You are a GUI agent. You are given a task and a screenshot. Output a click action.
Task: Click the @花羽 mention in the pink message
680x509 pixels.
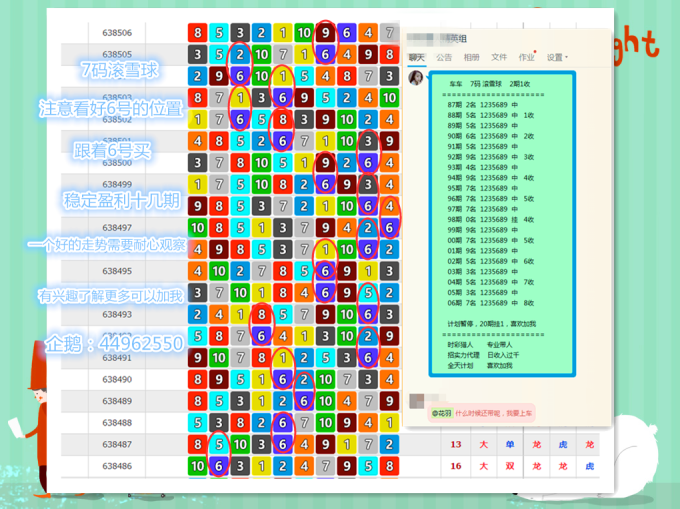(x=441, y=412)
